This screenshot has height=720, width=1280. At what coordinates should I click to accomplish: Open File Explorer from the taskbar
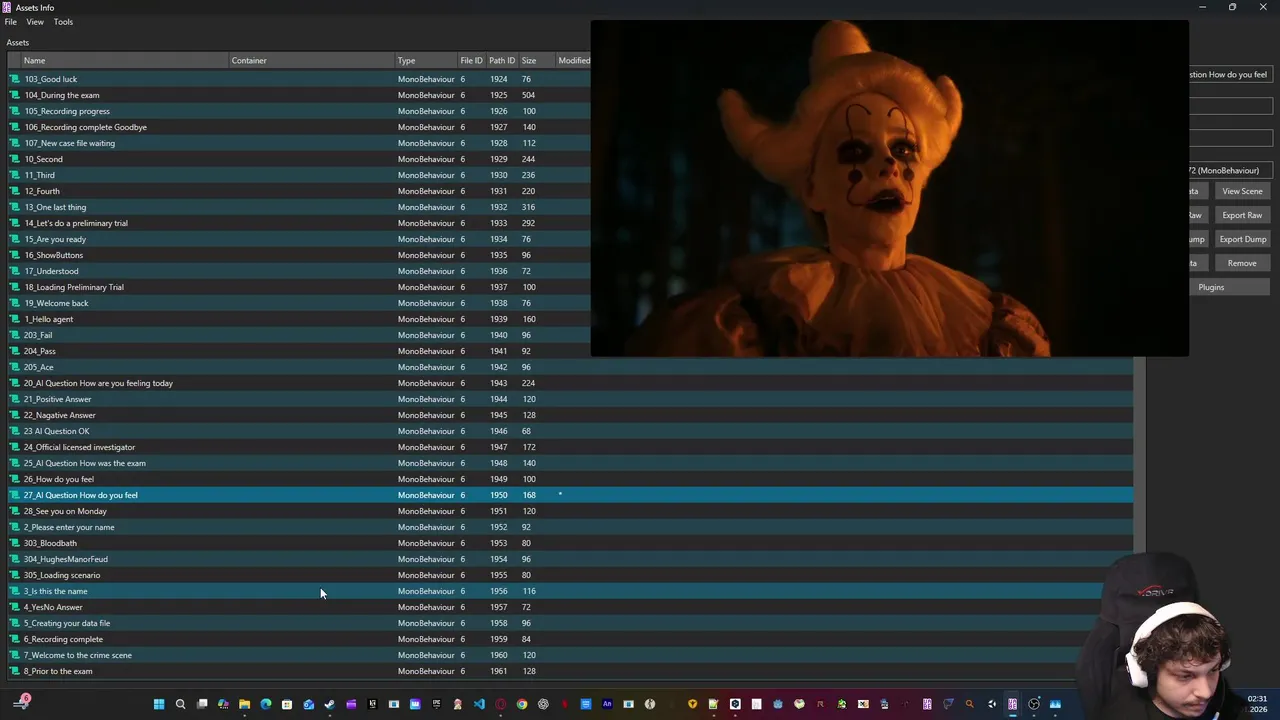tap(244, 704)
